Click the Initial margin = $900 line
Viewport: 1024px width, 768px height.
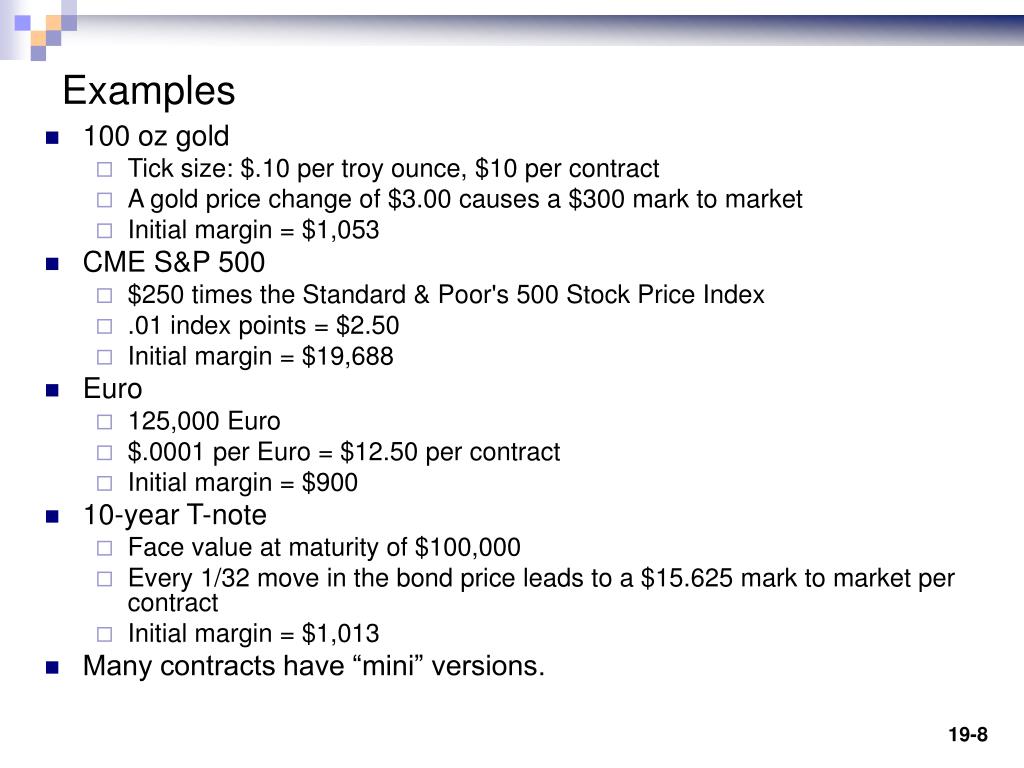(x=243, y=483)
